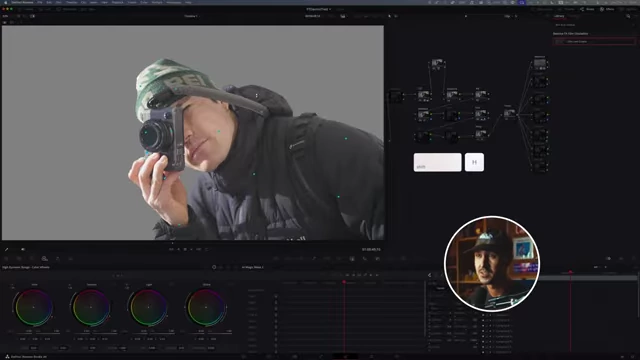Open the Apple menu
Image resolution: width=640 pixels, height=360 pixels.
coord(6,2)
